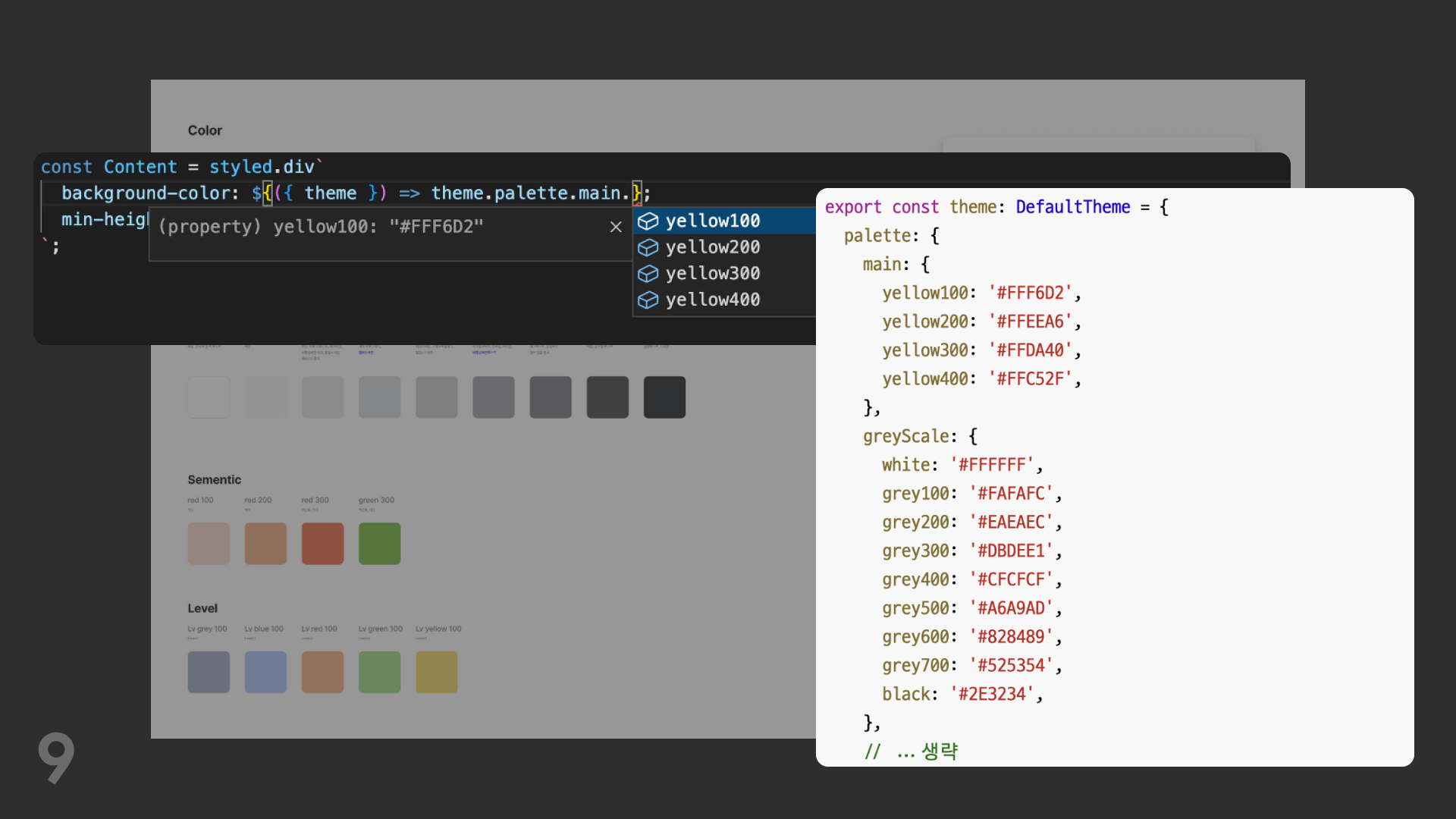
Task: Select yellow100 autocomplete suggestion
Action: coord(713,221)
